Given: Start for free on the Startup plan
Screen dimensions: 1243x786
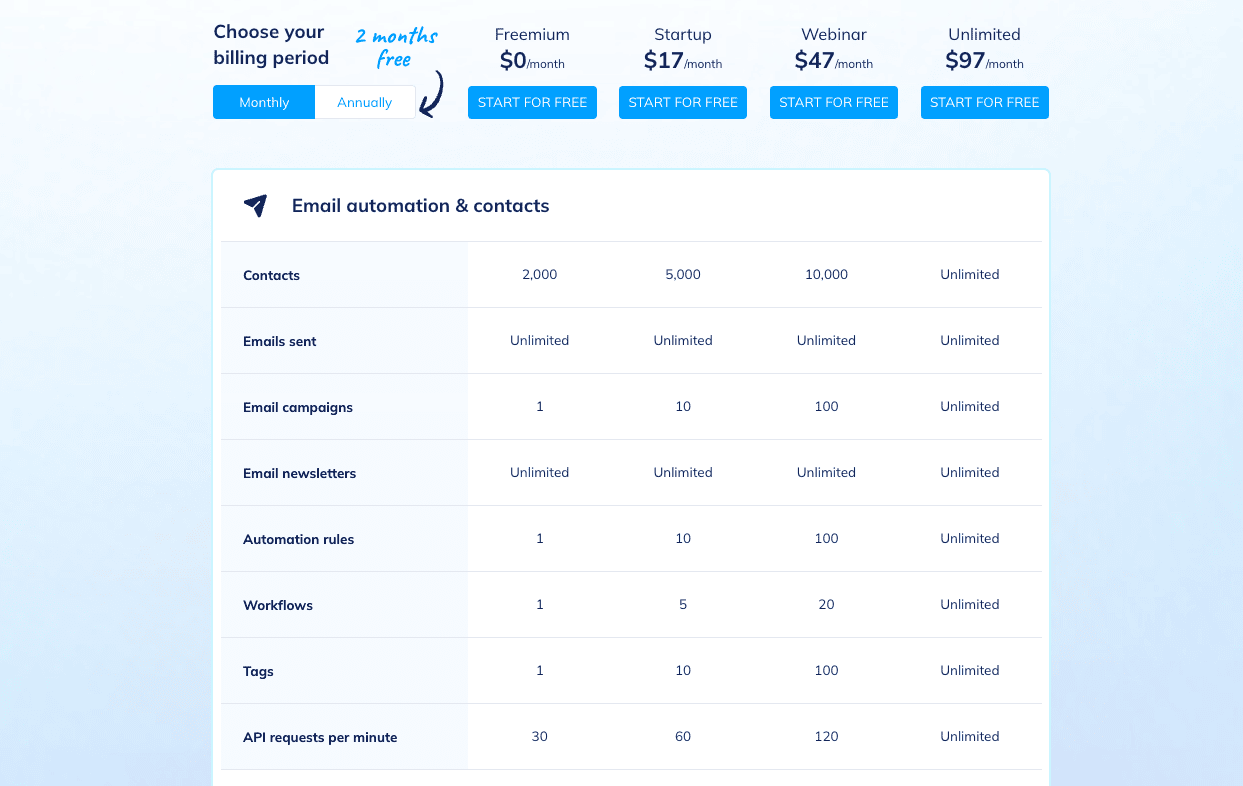Looking at the screenshot, I should [x=683, y=102].
